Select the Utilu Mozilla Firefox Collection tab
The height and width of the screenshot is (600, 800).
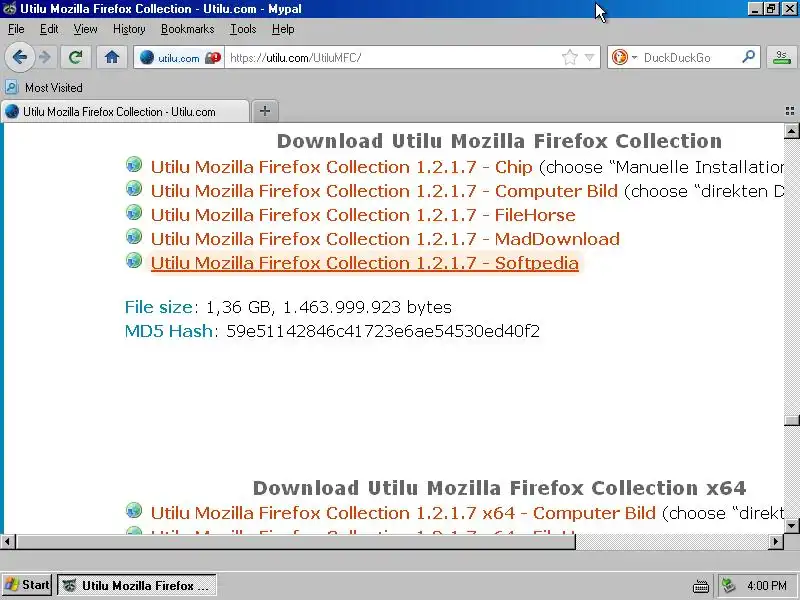[125, 112]
